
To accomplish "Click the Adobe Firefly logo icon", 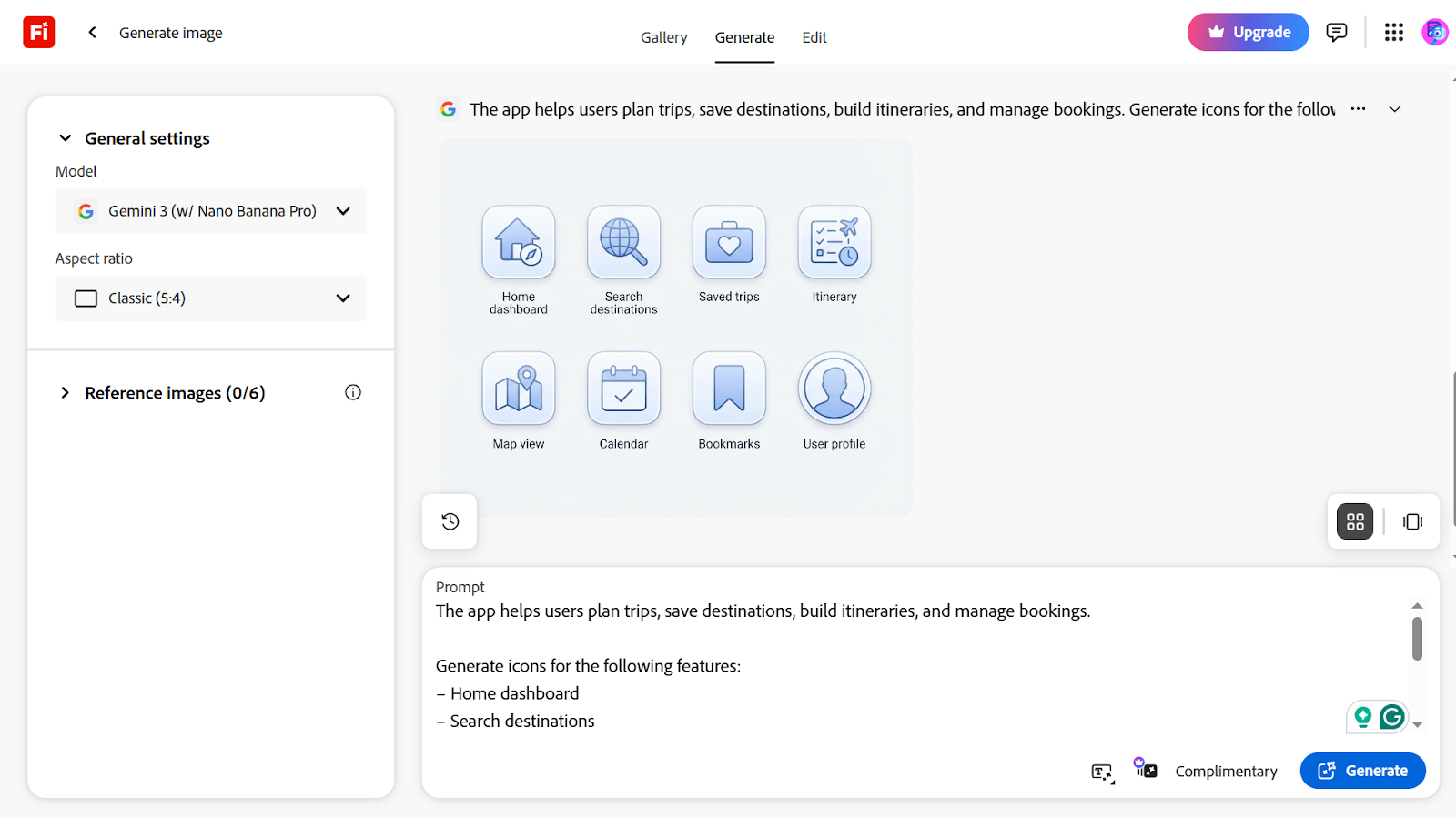I will point(38,33).
